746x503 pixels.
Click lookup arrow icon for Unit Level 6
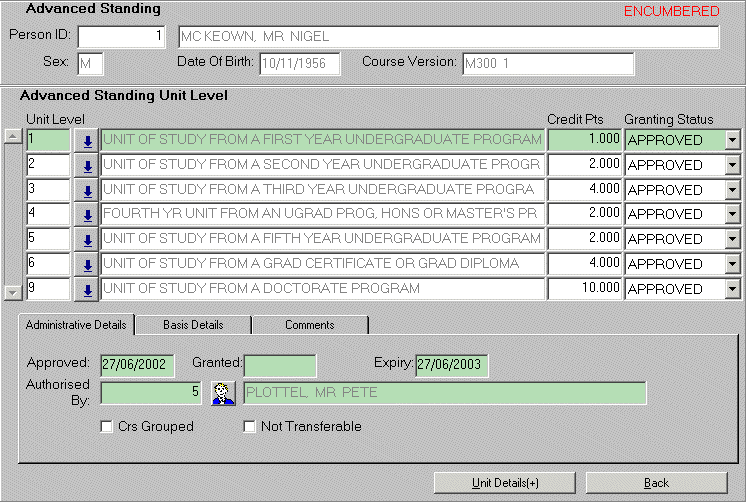[x=87, y=264]
